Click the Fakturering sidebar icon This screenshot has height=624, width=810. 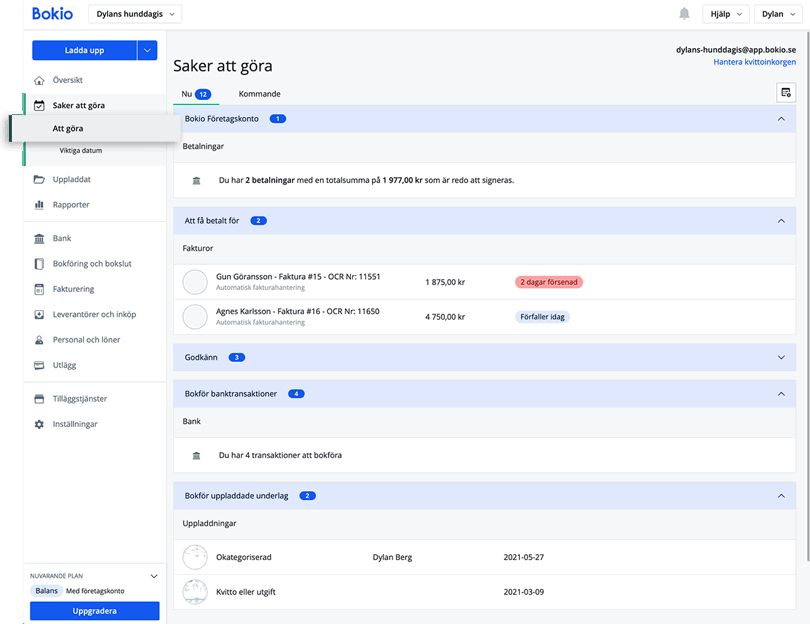tap(39, 289)
